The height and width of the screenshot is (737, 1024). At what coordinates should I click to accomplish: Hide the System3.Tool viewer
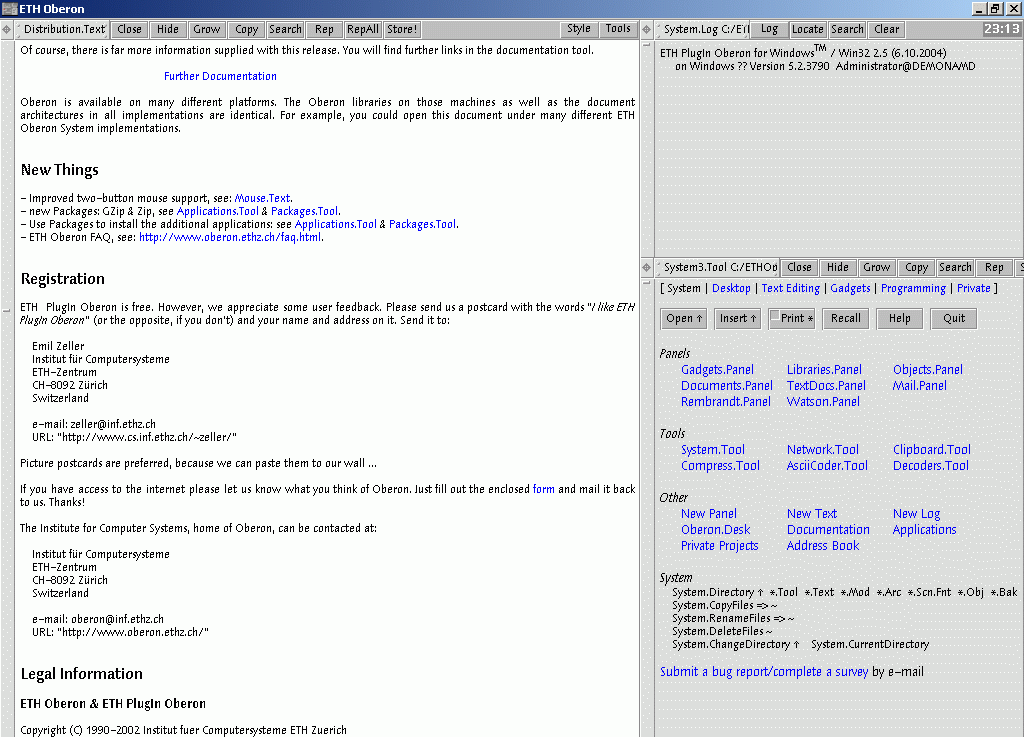tap(838, 268)
